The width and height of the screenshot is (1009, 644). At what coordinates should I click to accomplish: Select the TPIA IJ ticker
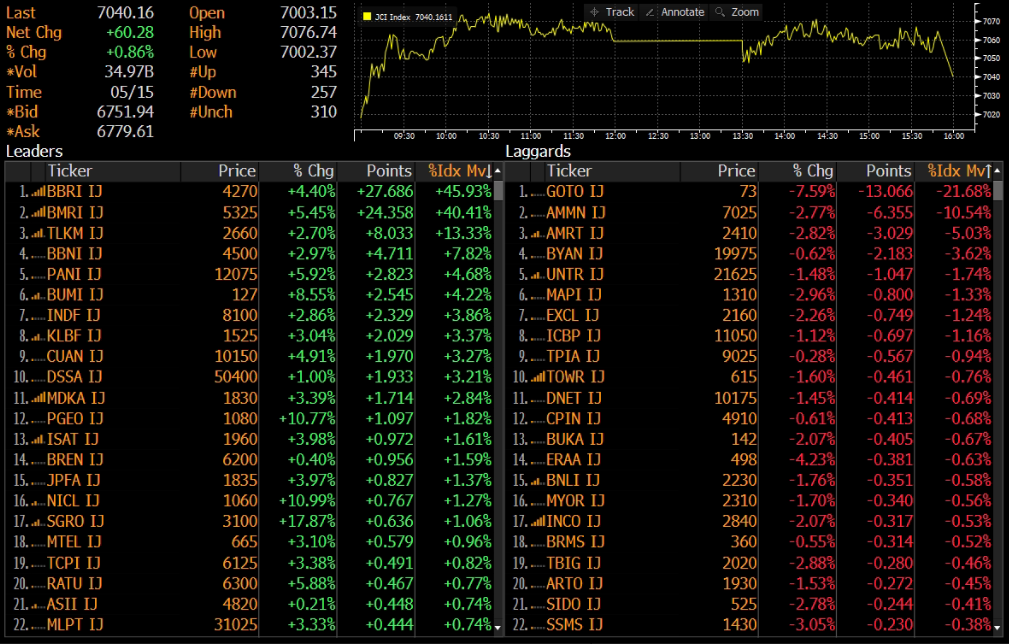[573, 356]
